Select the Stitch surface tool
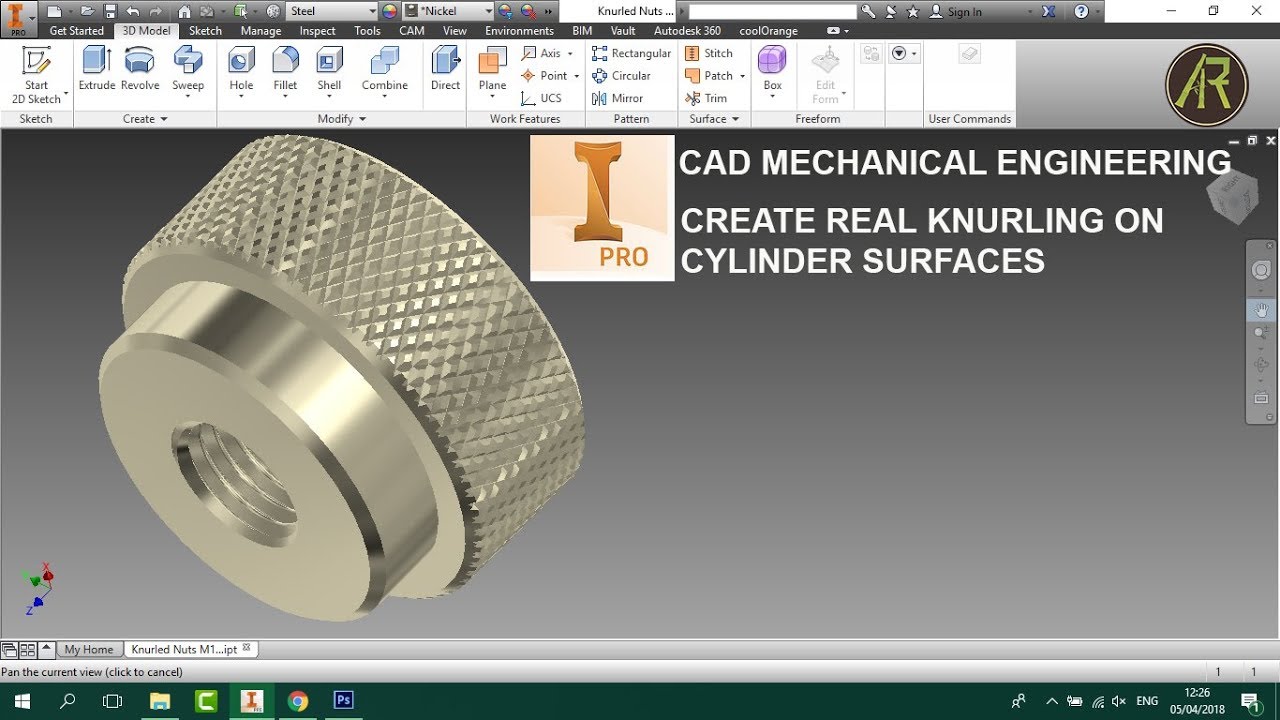The height and width of the screenshot is (720, 1280). [x=709, y=53]
